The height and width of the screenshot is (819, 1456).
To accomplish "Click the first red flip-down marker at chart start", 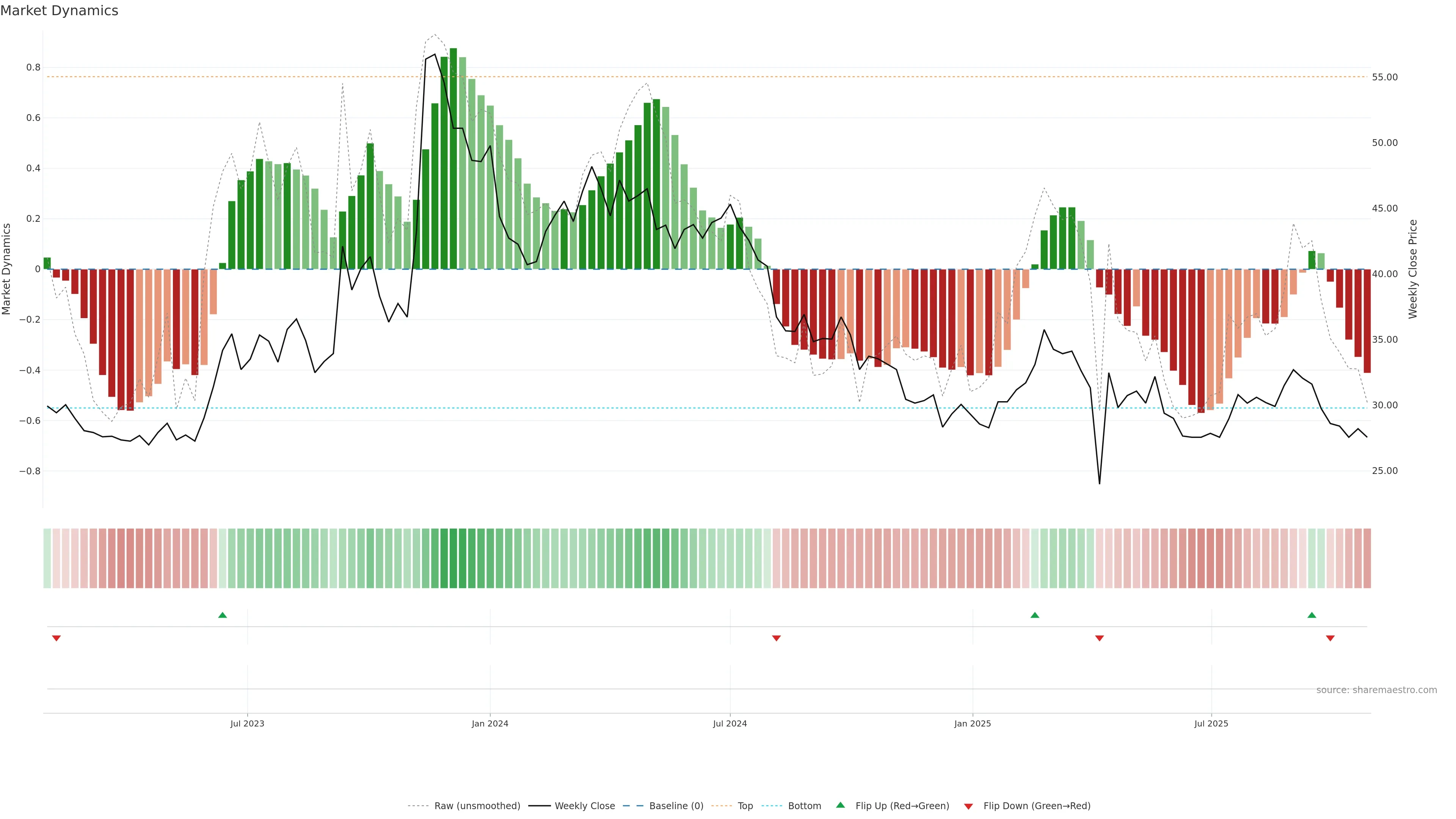I will point(56,638).
